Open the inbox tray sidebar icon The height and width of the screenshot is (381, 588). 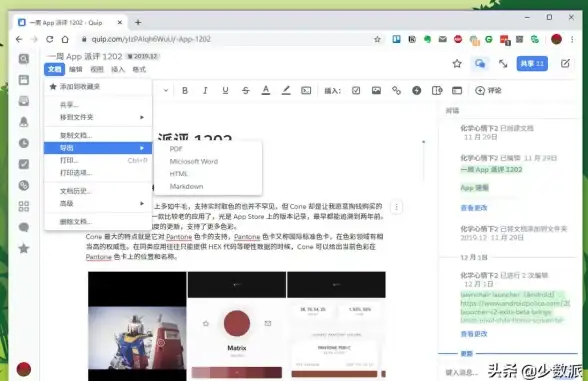tap(24, 101)
